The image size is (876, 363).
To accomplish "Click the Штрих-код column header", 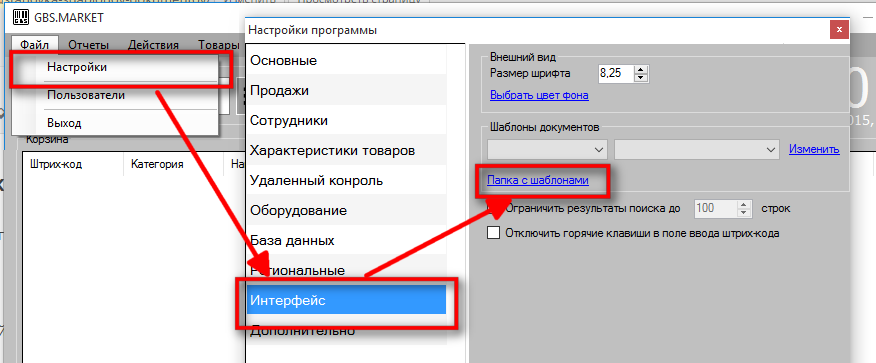I will pyautogui.click(x=57, y=165).
